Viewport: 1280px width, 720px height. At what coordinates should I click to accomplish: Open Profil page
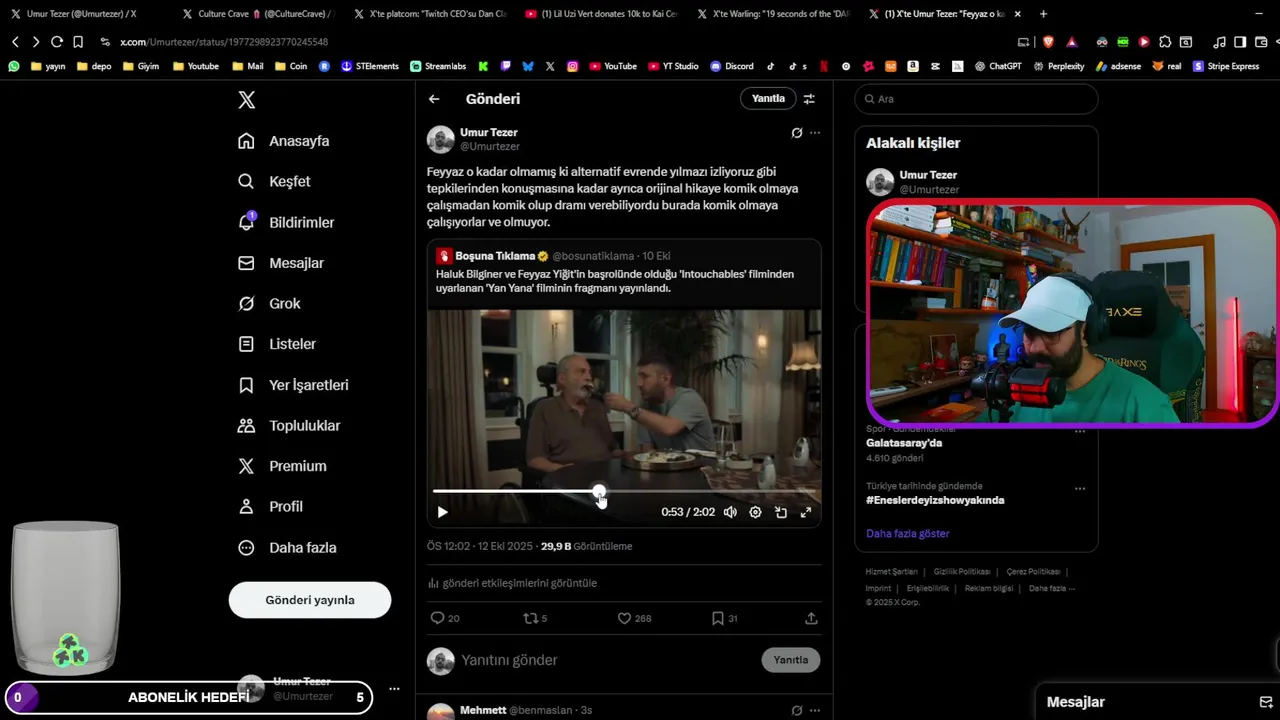click(270, 506)
